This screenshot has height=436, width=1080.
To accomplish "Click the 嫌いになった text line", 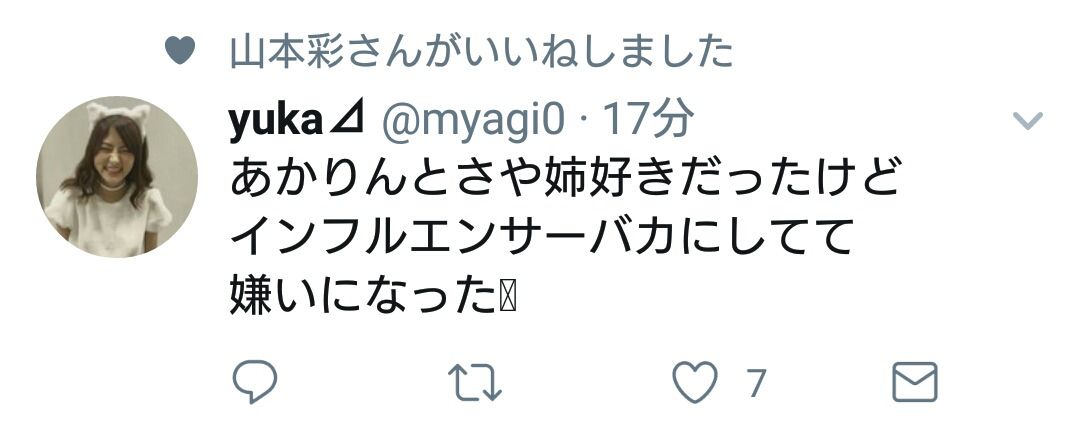I will [x=363, y=296].
